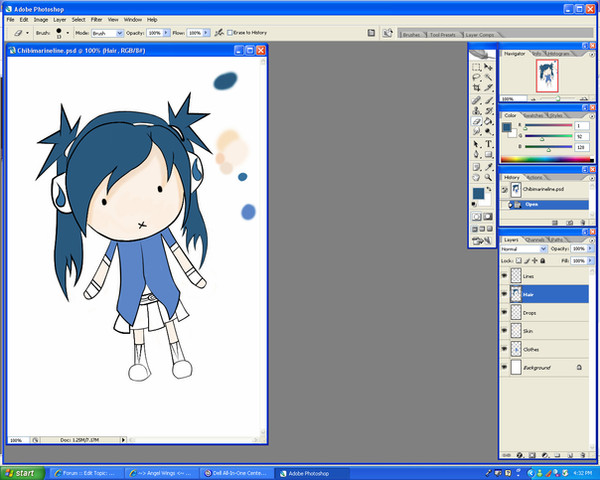This screenshot has width=600, height=480.
Task: Hide the Clothes layer
Action: point(504,349)
